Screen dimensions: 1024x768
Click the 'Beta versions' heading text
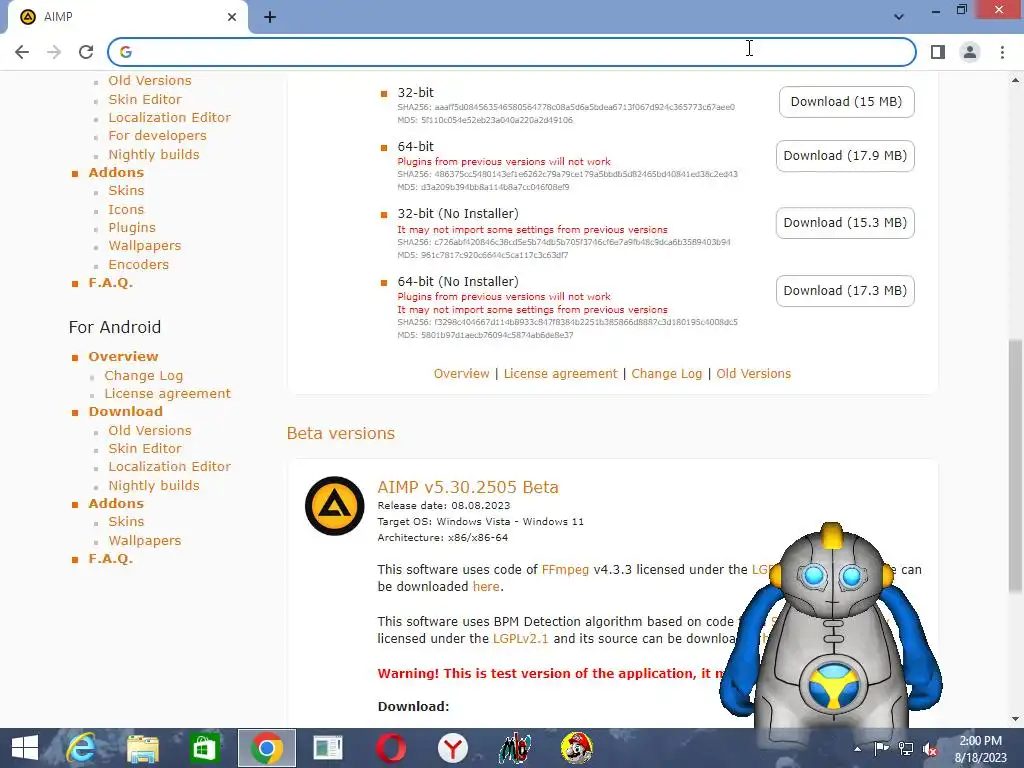[x=340, y=434]
